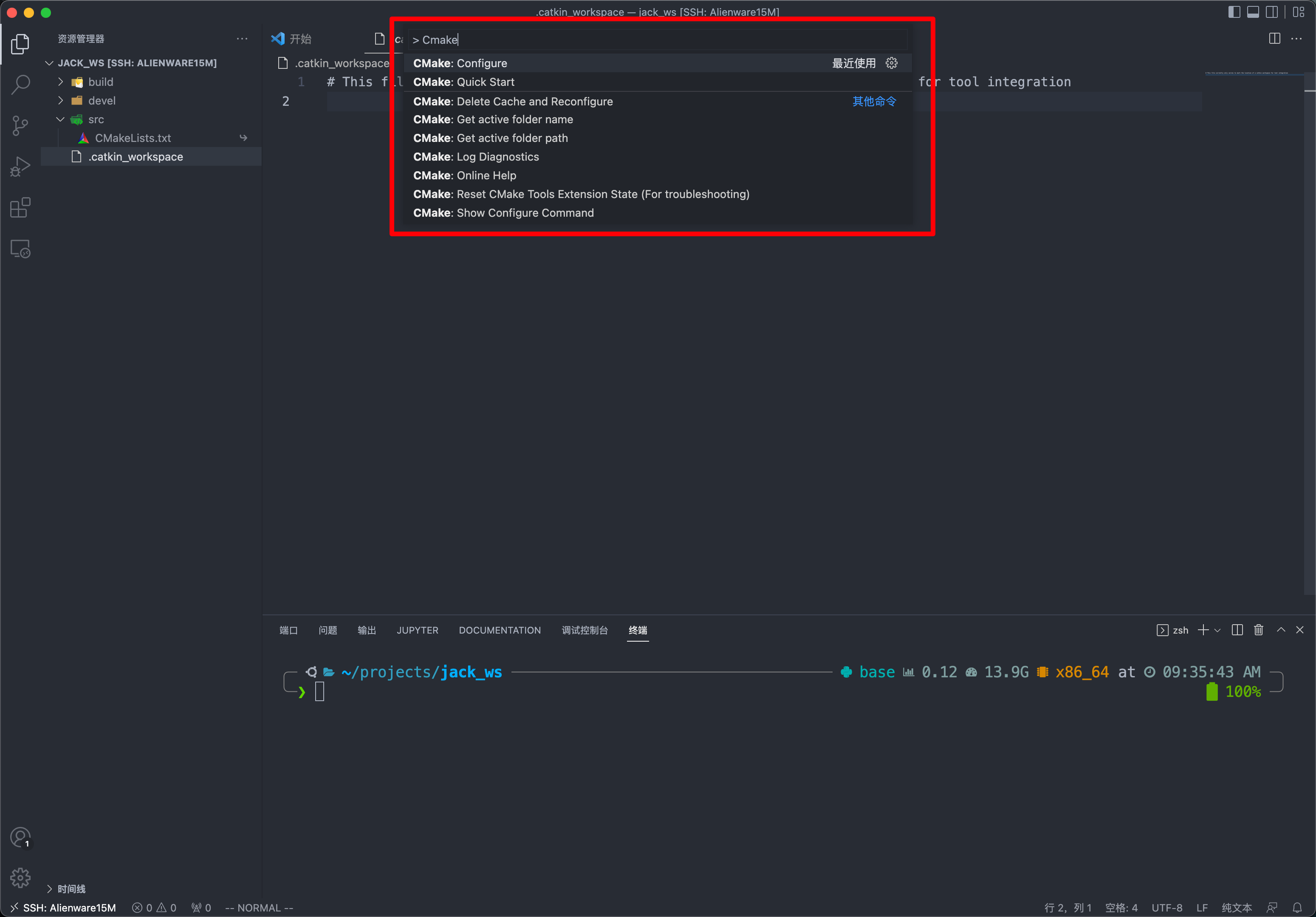Open the Search view icon
This screenshot has width=1316, height=917.
(20, 85)
